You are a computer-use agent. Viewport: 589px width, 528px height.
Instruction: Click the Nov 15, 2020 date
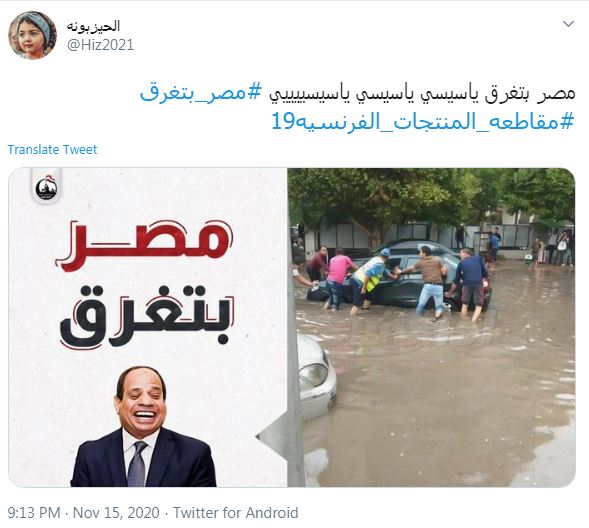coord(116,513)
